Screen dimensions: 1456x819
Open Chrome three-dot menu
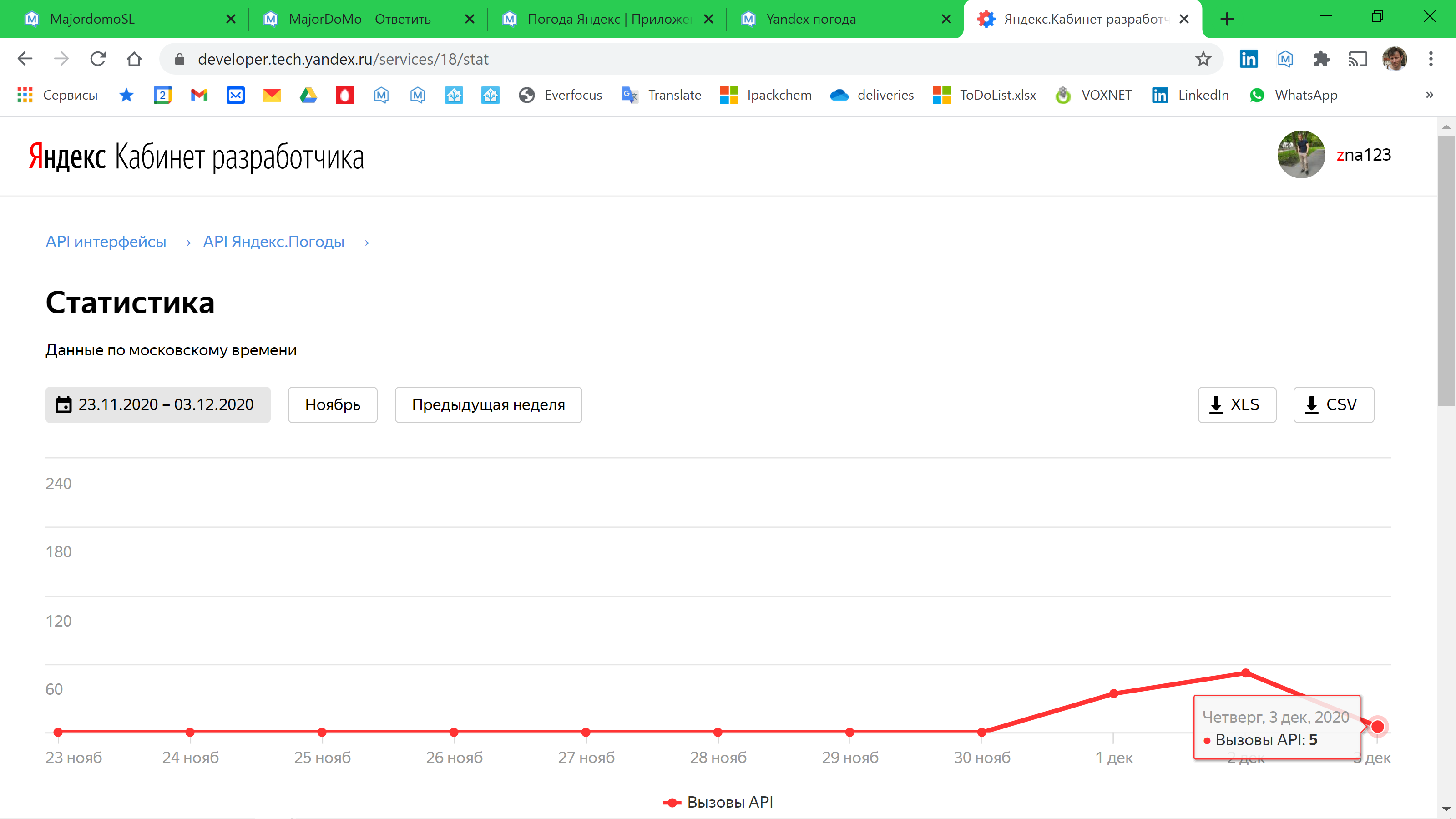1431,59
